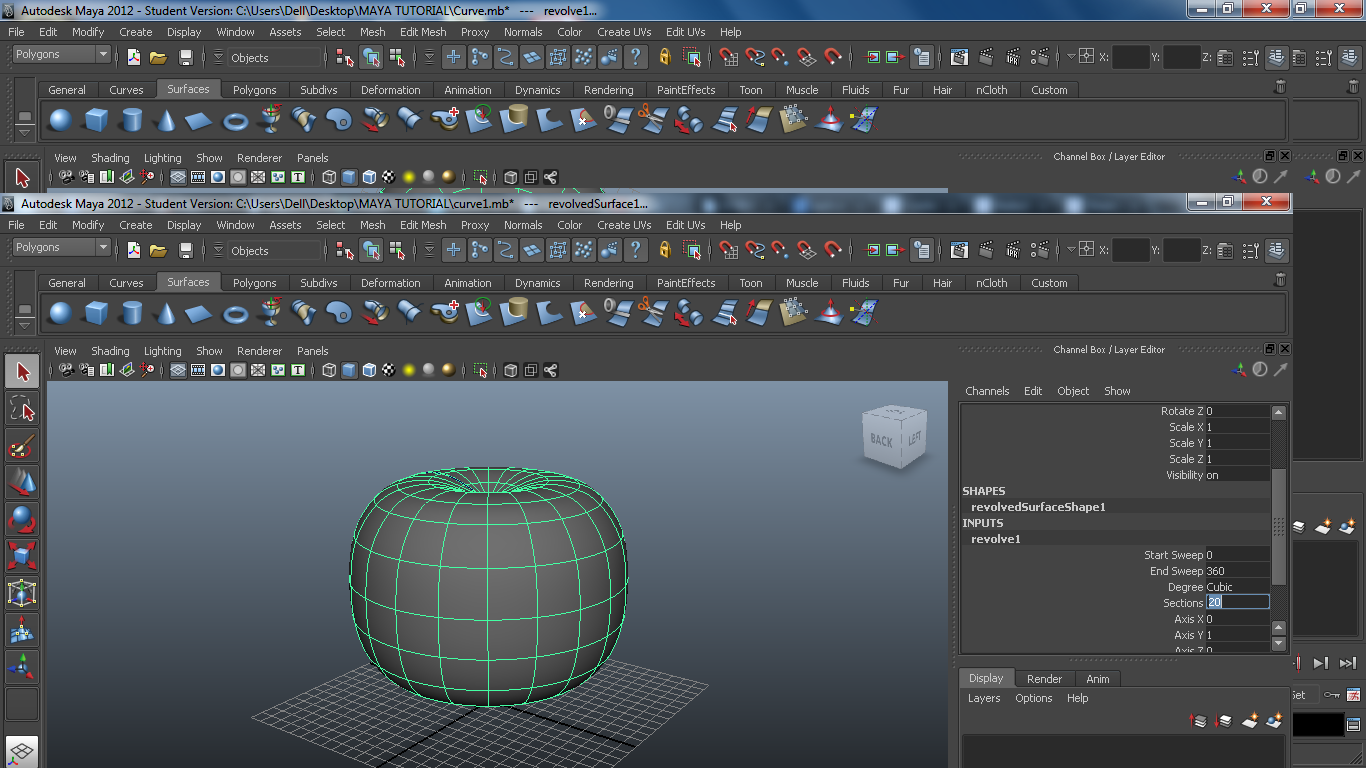Click X coordinate input box, front window
Screen dimensions: 1366x768
(x=1130, y=250)
